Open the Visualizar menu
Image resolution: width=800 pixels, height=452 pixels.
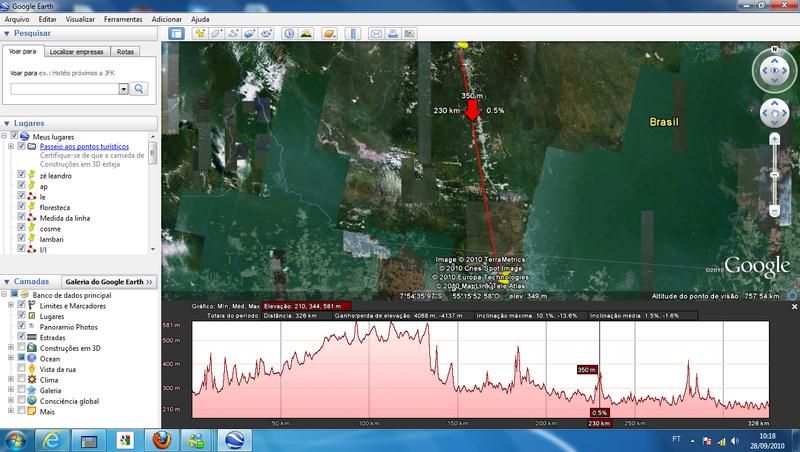pyautogui.click(x=80, y=19)
